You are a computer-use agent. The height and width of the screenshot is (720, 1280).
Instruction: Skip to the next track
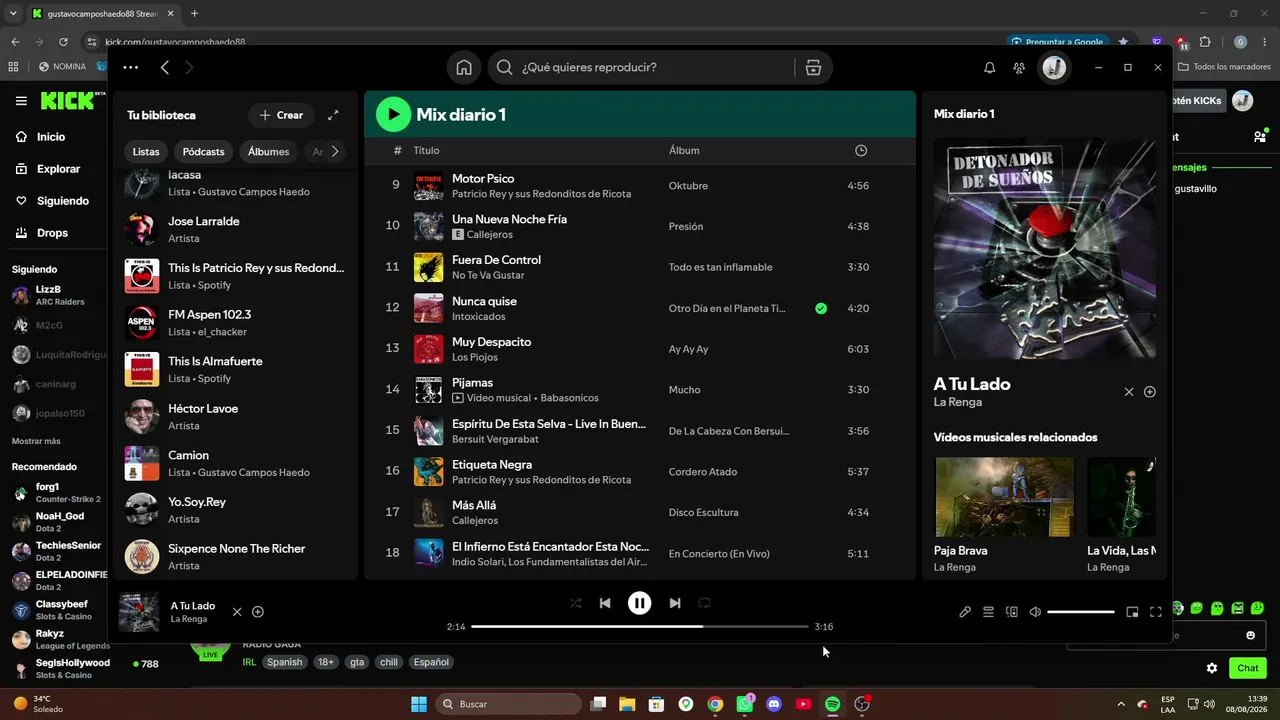[x=675, y=603]
